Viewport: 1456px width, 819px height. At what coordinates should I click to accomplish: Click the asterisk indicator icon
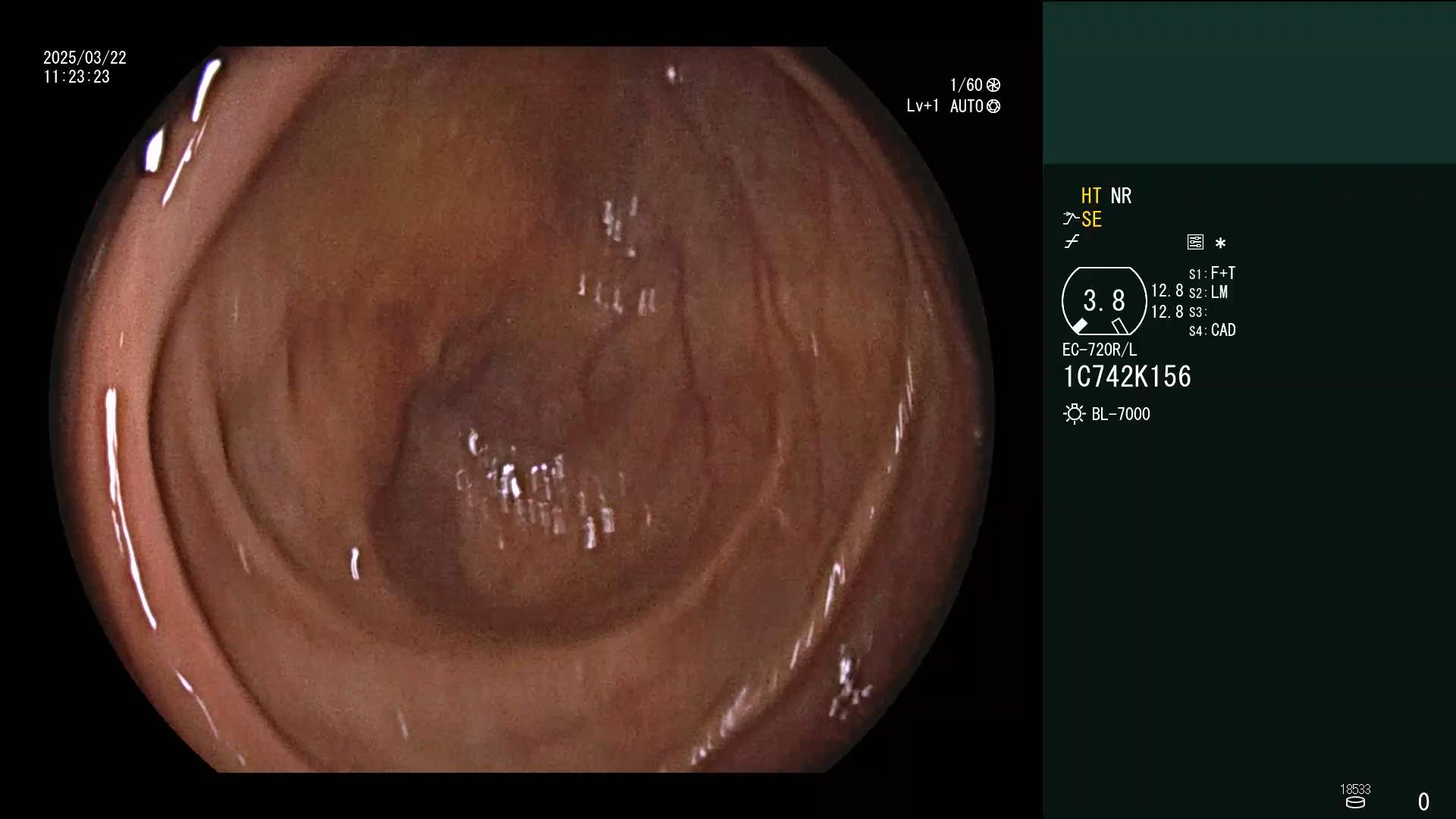pyautogui.click(x=1220, y=243)
